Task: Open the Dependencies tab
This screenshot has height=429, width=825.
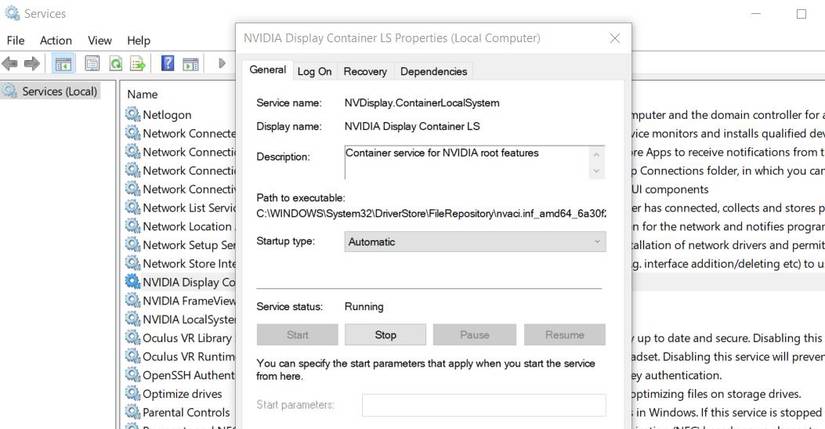Action: click(x=433, y=71)
